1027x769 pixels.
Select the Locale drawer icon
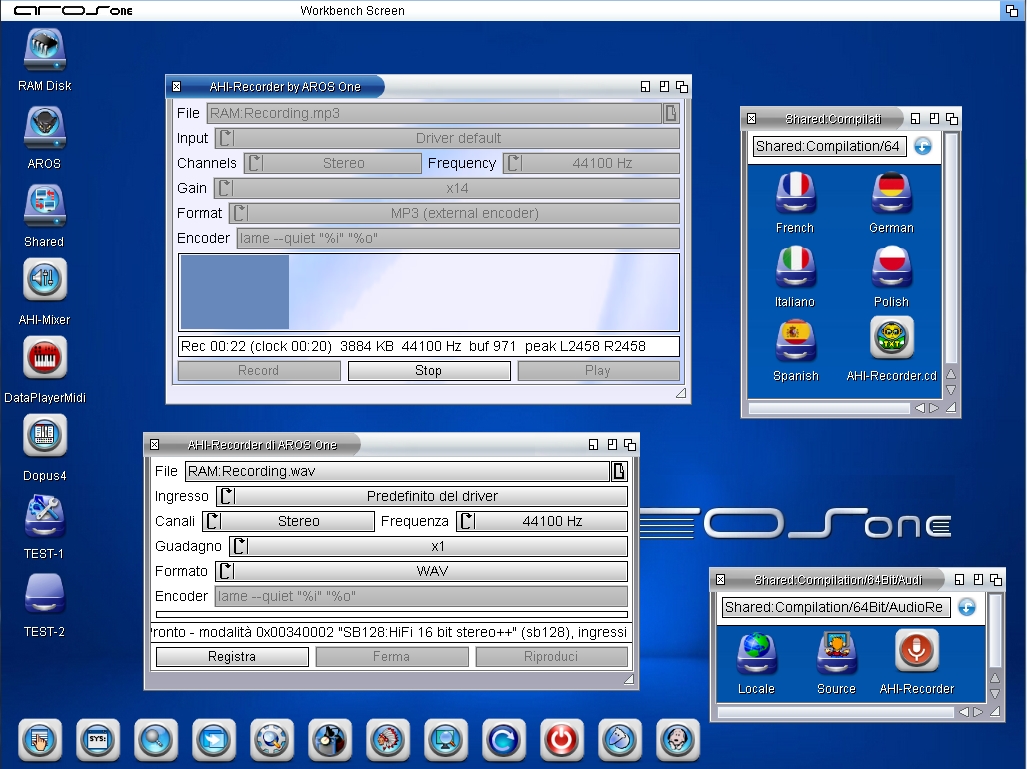tap(756, 654)
